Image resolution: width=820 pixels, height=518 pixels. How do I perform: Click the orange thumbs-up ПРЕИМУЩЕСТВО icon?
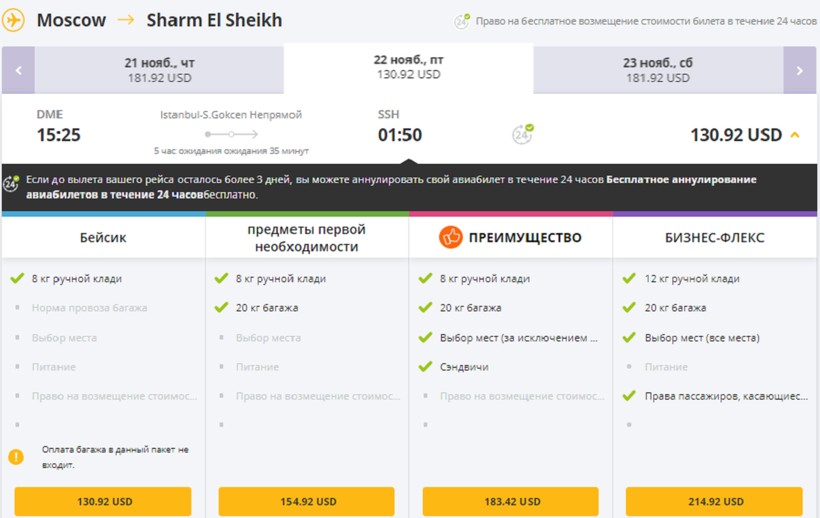coord(451,238)
